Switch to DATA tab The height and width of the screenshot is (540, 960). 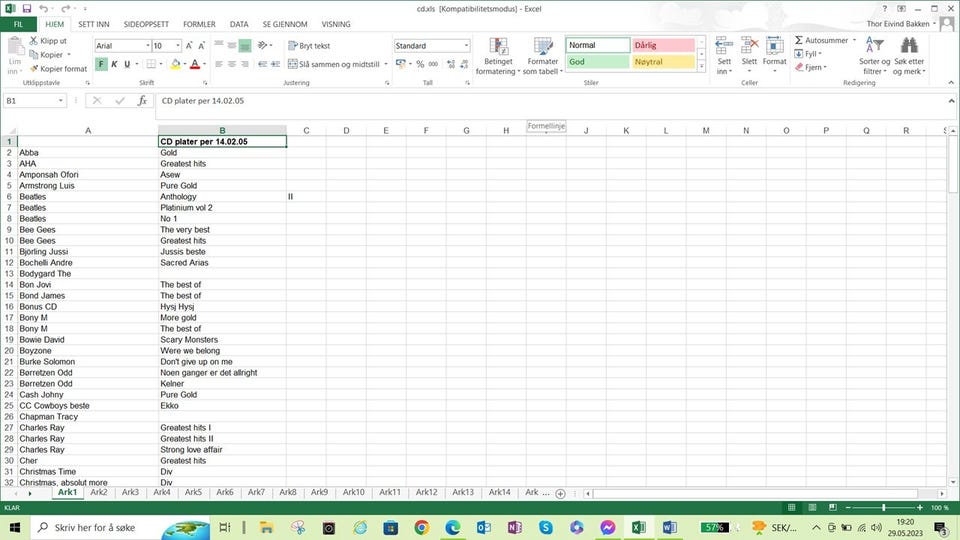239,24
